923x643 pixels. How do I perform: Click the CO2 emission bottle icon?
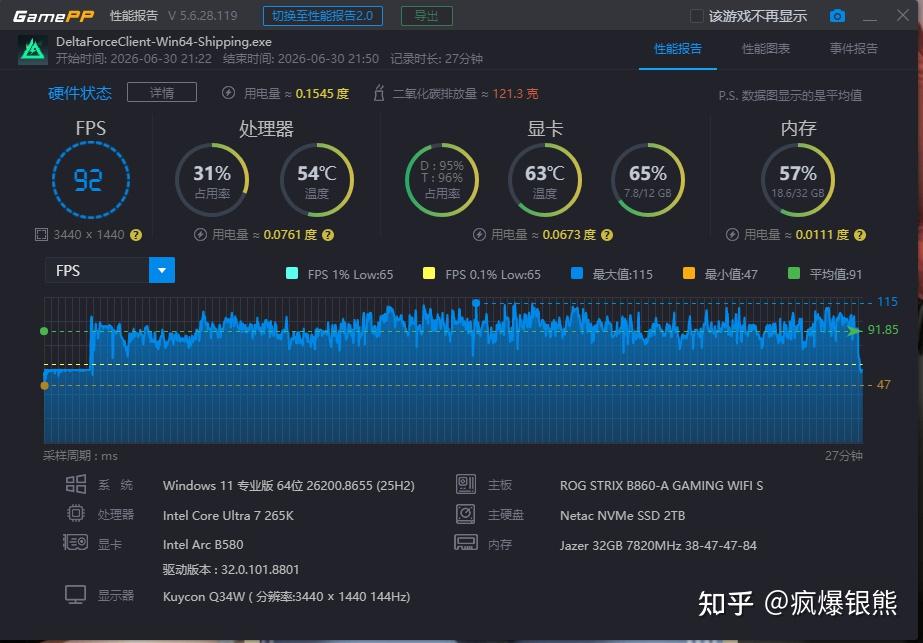[379, 93]
